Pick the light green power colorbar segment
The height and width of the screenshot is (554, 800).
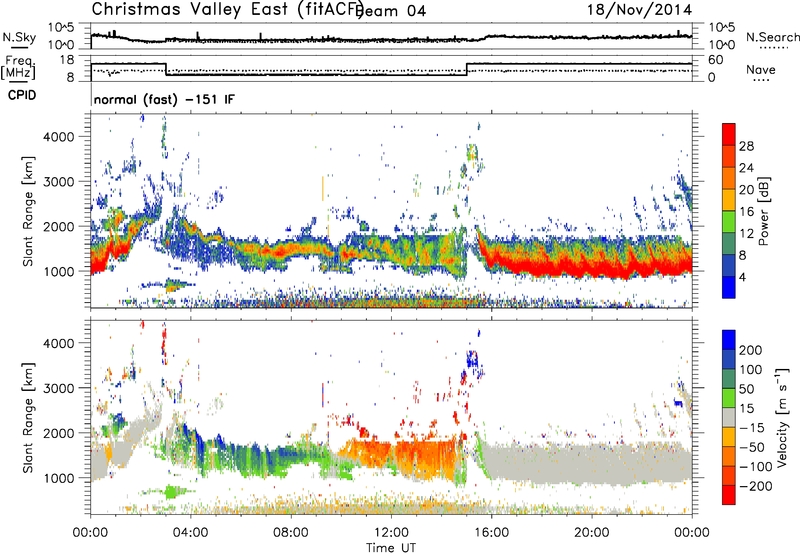pos(729,222)
